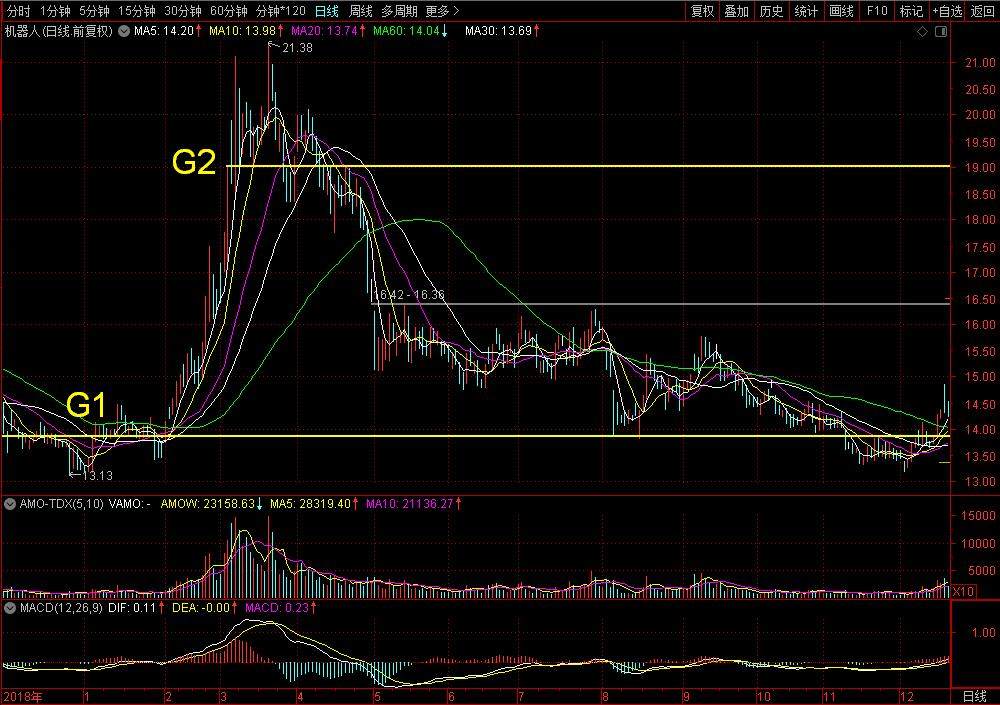
Task: Click the 16.50 price axis label
Action: pos(980,299)
